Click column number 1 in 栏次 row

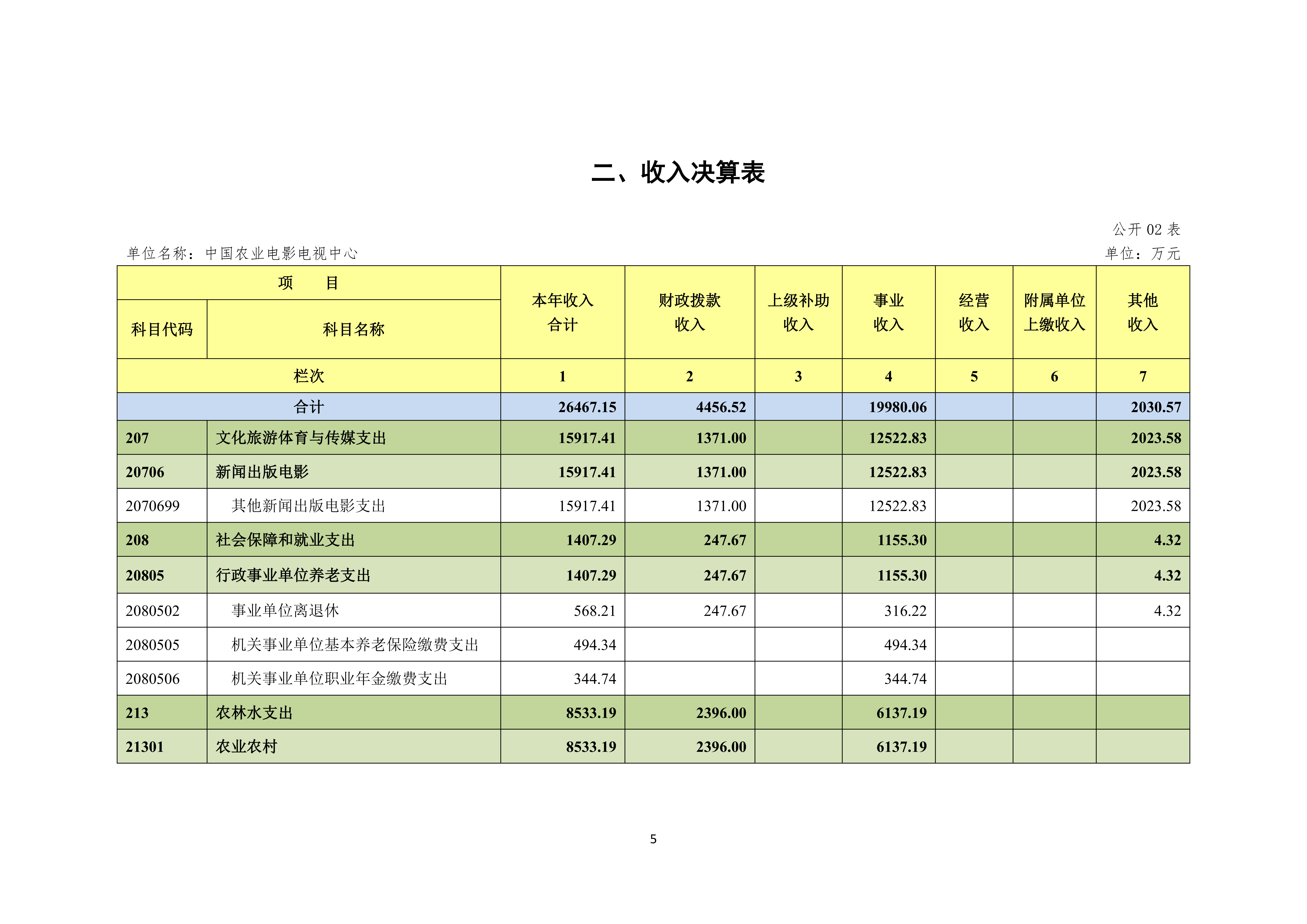click(x=562, y=376)
